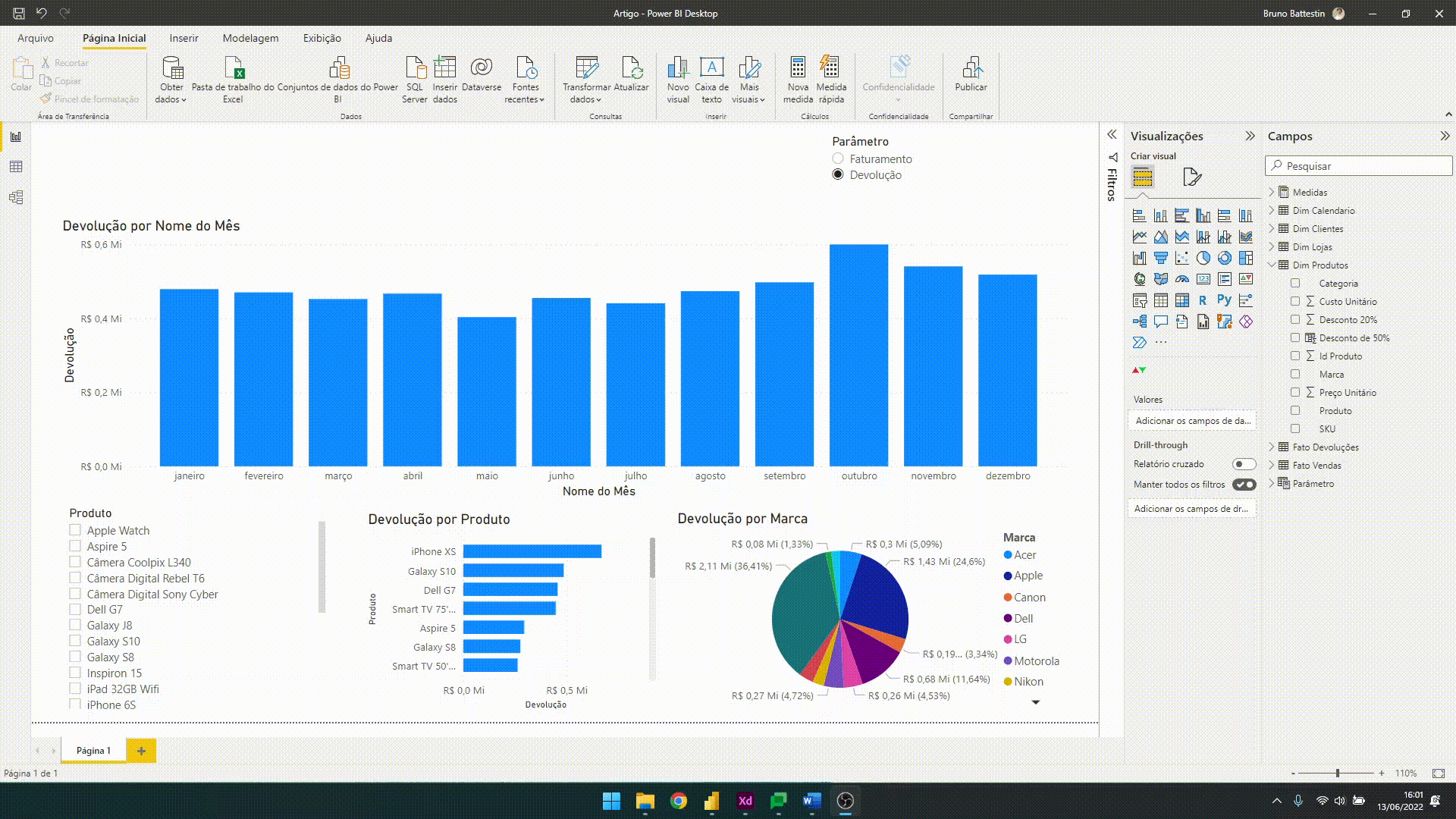
Task: Switch to Model view in sidebar
Action: pos(16,197)
